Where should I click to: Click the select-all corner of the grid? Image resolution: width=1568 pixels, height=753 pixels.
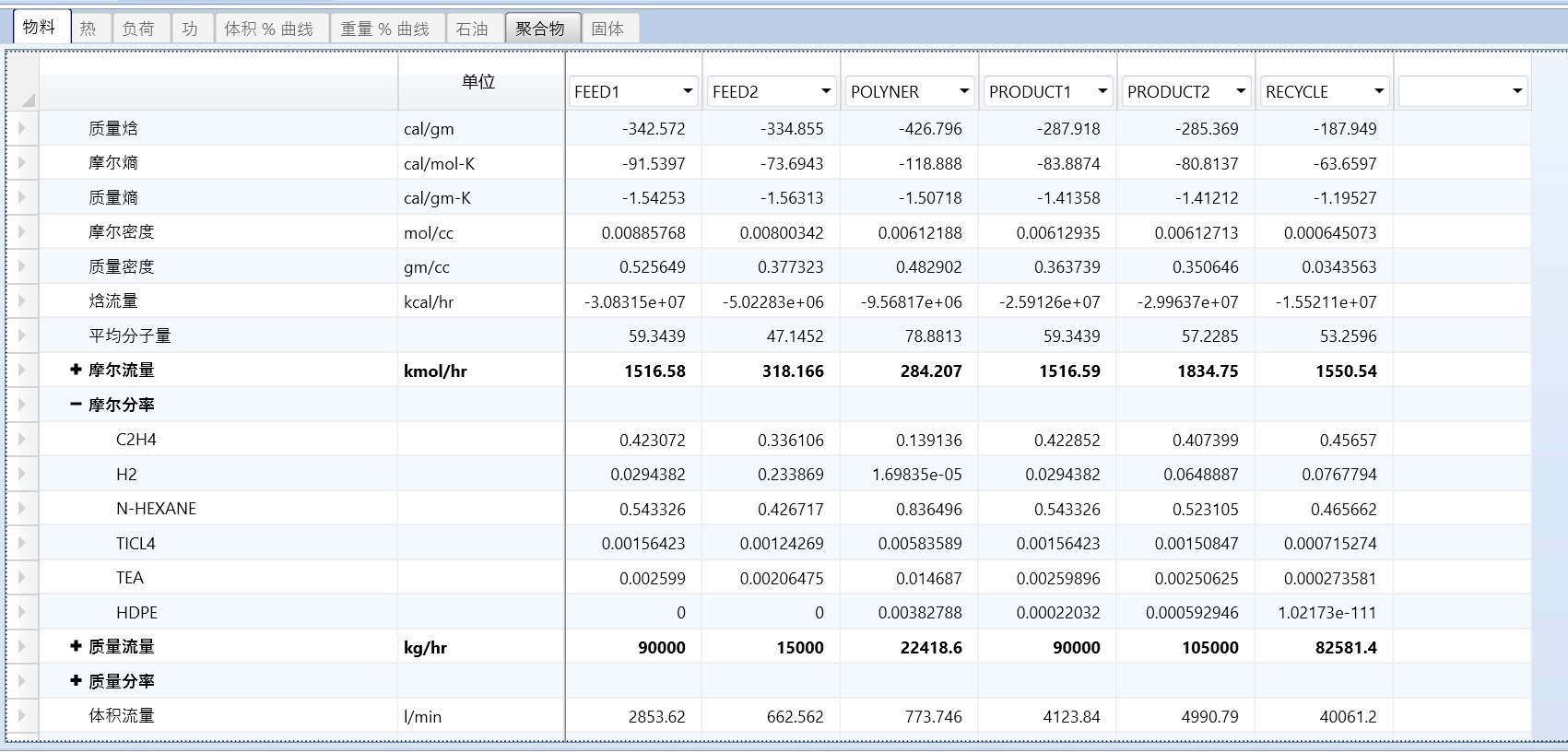[x=23, y=82]
